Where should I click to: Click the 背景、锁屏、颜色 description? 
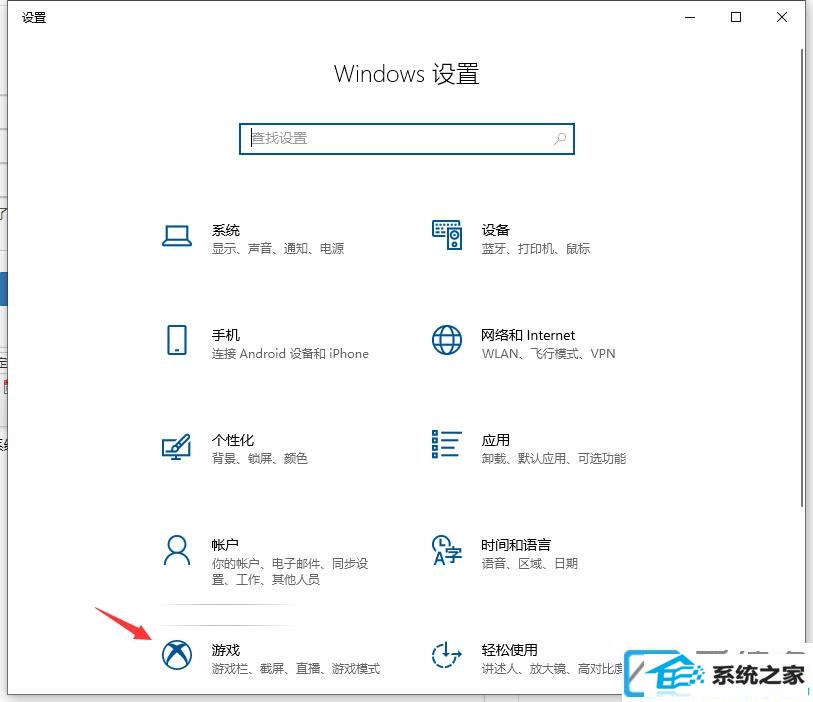pos(260,458)
